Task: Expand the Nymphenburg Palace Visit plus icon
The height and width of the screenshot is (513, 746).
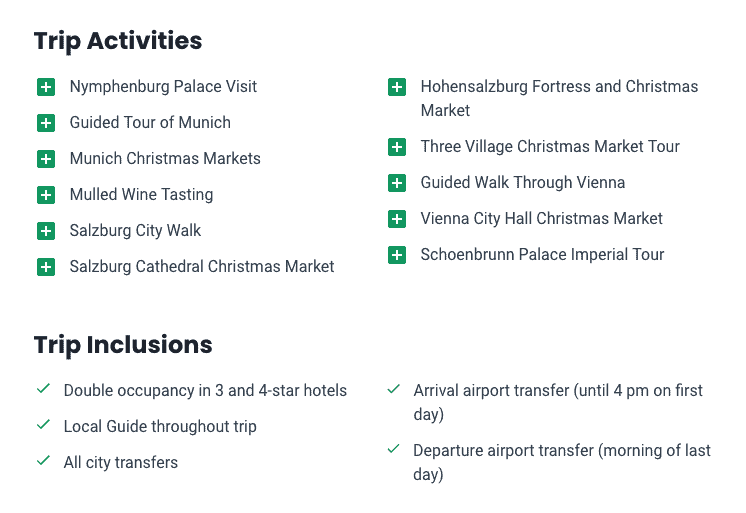Action: 46,87
